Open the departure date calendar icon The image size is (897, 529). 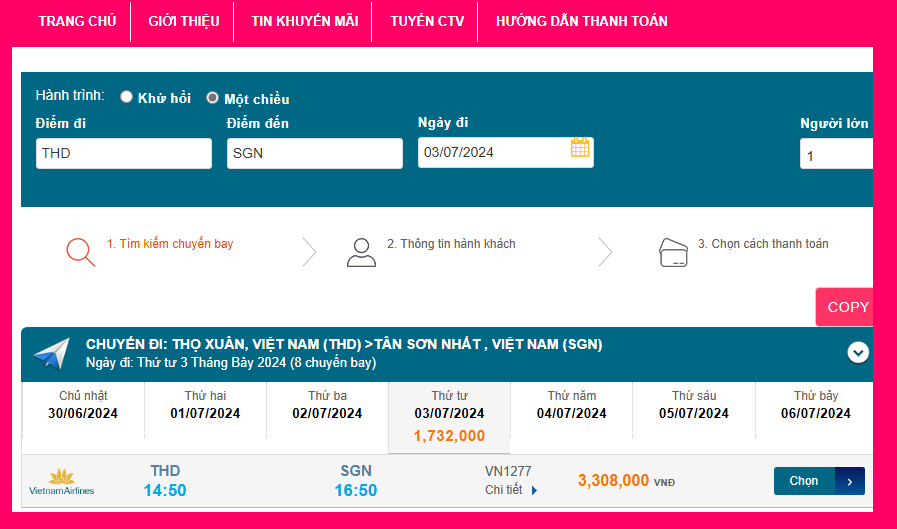pos(580,148)
